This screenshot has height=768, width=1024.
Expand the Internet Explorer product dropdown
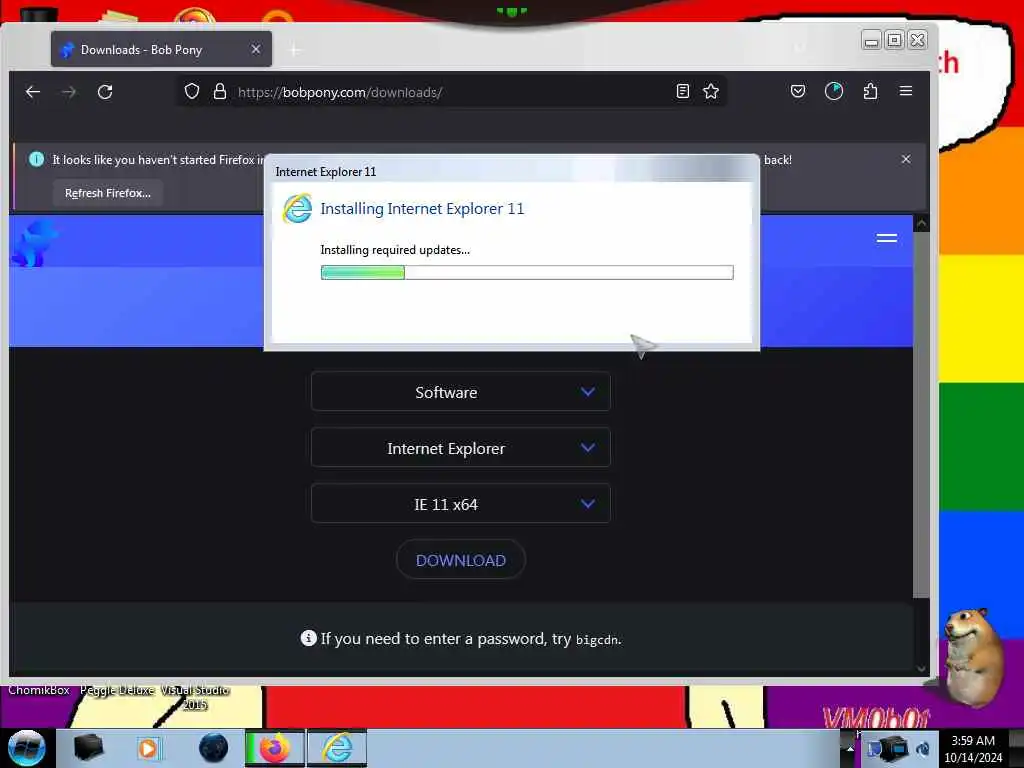(460, 448)
